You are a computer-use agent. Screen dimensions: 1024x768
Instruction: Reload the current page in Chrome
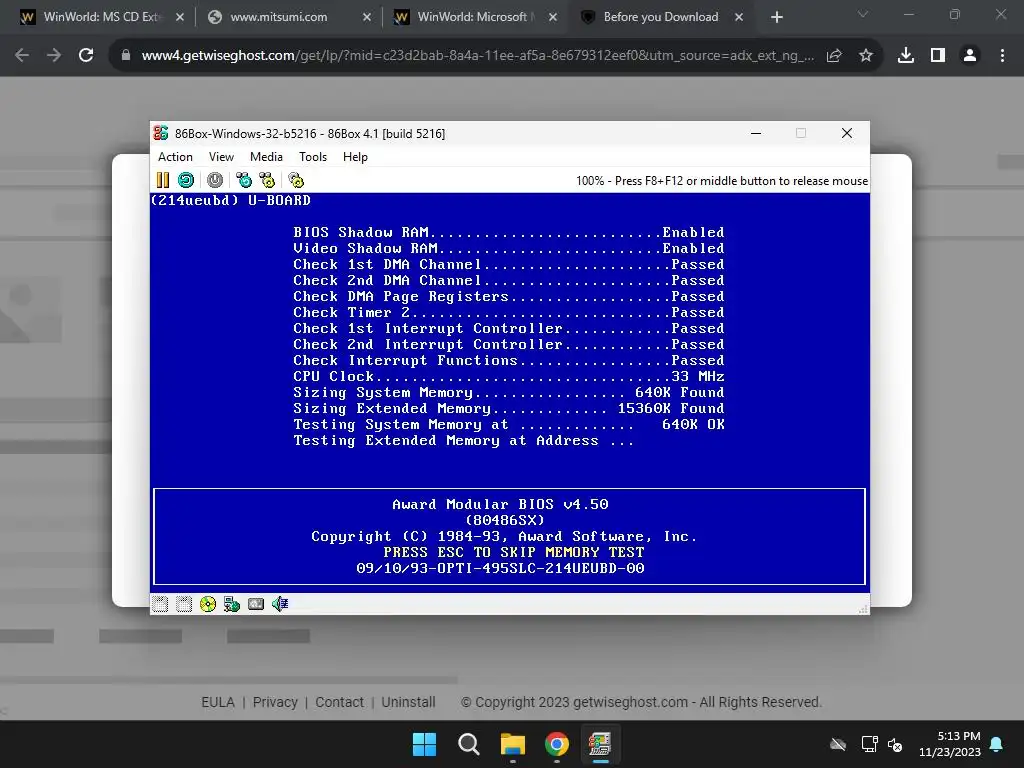pos(86,56)
